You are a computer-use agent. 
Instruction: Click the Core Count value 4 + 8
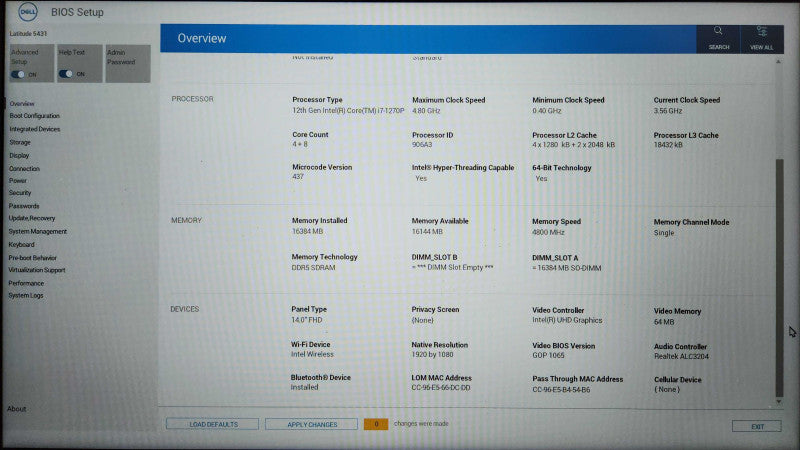tap(300, 144)
